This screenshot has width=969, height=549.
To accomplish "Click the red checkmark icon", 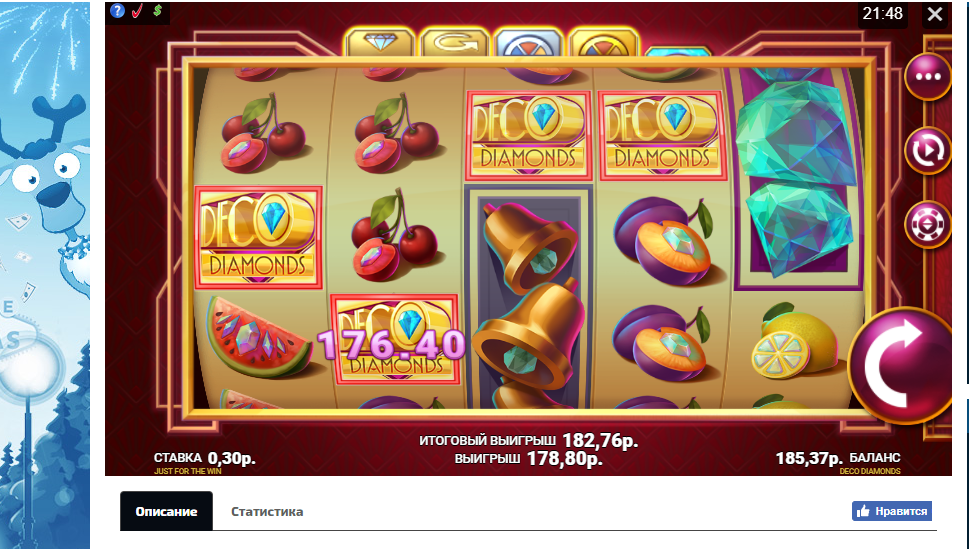I will [x=138, y=11].
